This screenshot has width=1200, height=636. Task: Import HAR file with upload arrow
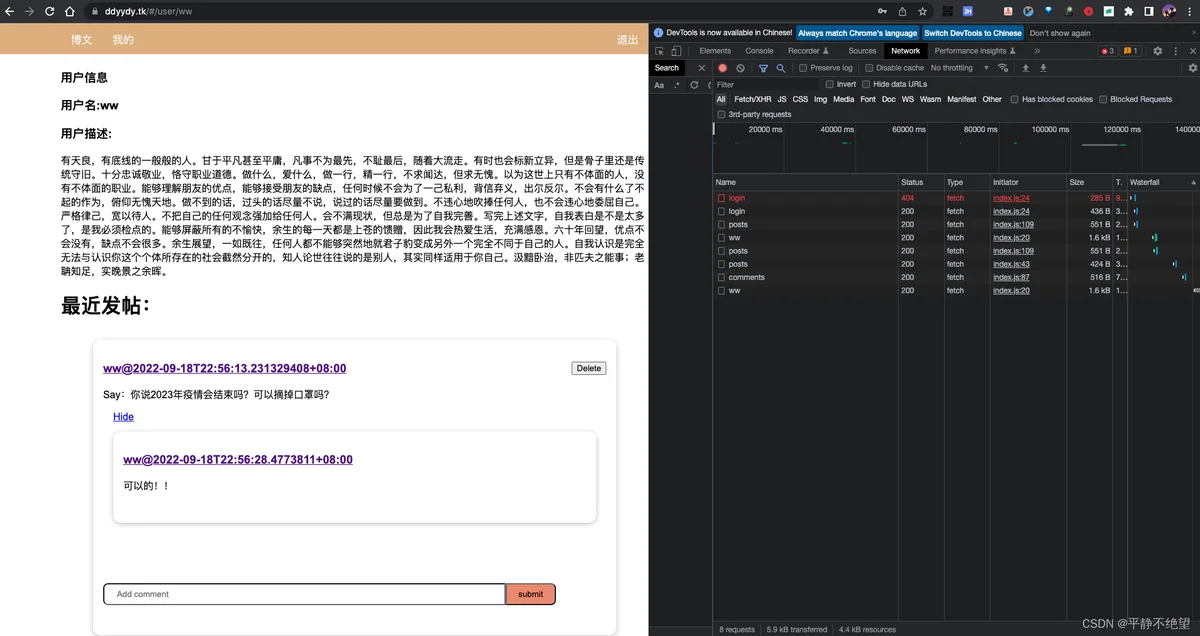[x=1025, y=68]
